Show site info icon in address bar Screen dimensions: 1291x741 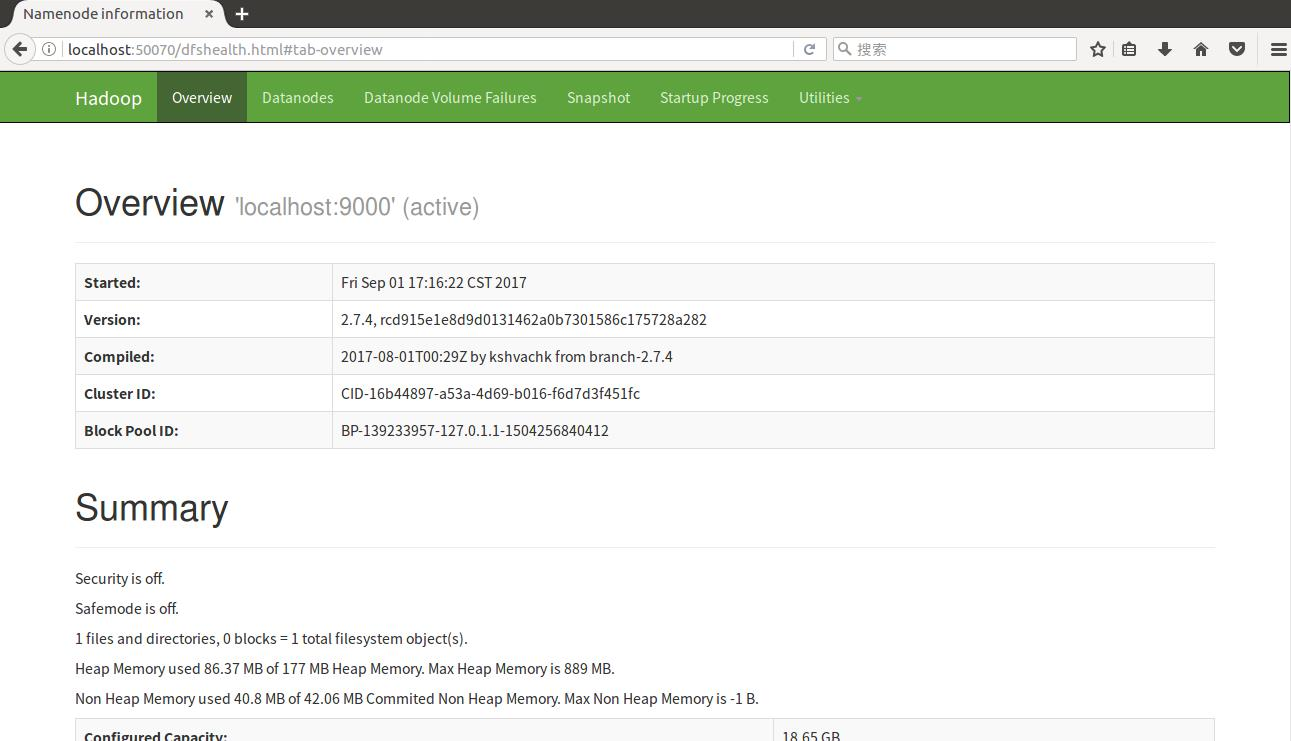click(48, 49)
